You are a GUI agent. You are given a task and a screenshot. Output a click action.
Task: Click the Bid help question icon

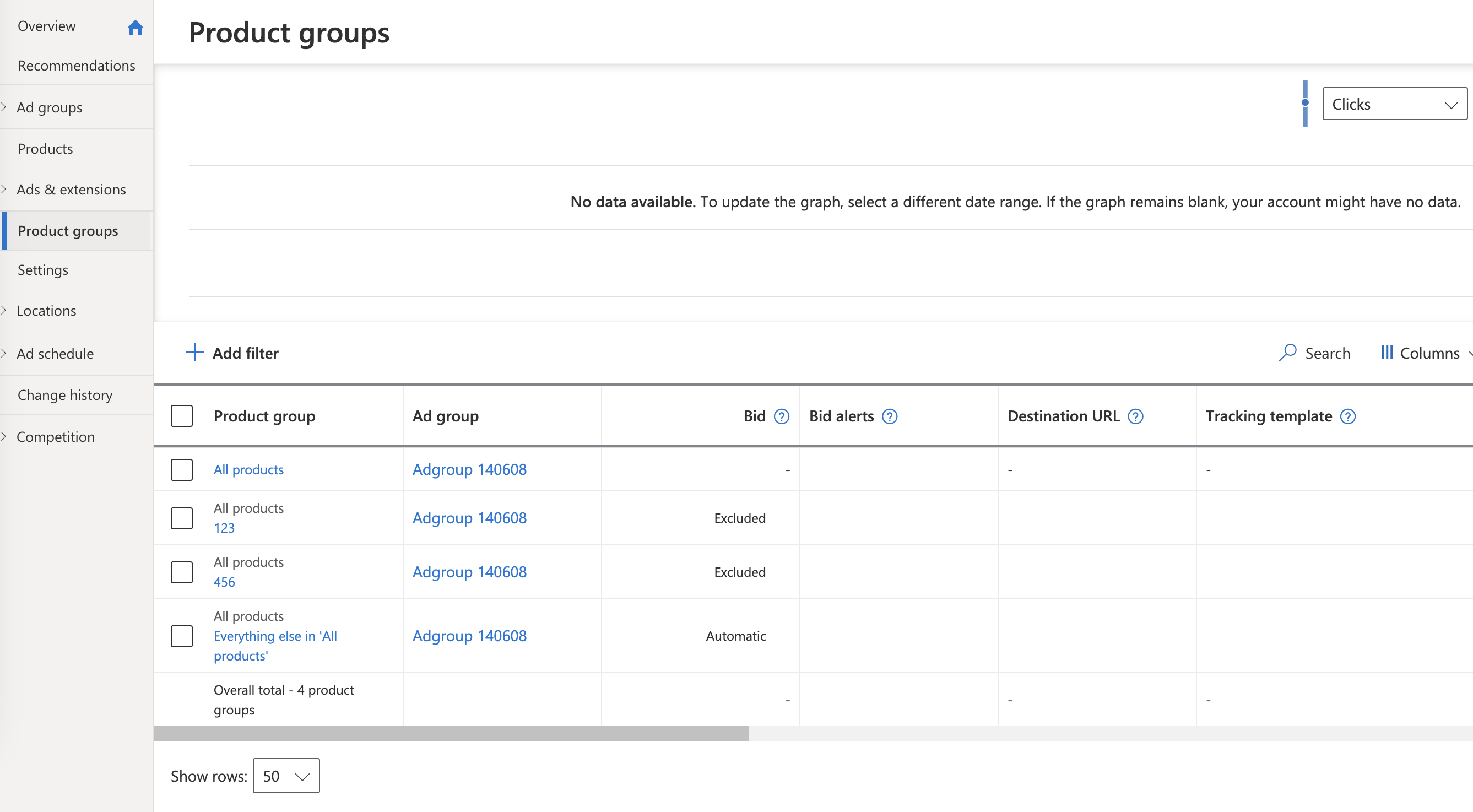pos(781,416)
